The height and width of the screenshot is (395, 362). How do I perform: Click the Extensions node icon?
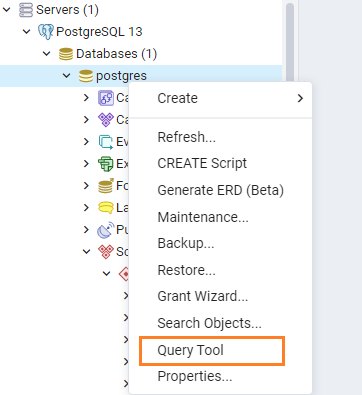click(x=106, y=164)
